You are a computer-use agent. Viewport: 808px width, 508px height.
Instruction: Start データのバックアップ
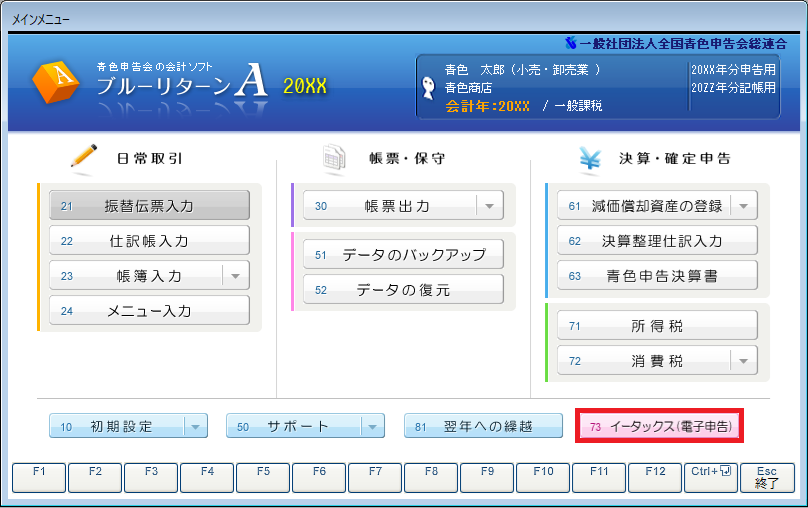tap(403, 255)
